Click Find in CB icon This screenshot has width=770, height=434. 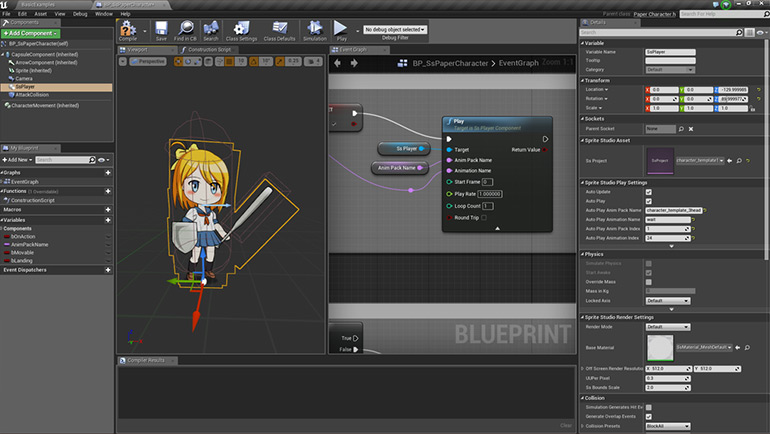coord(185,30)
